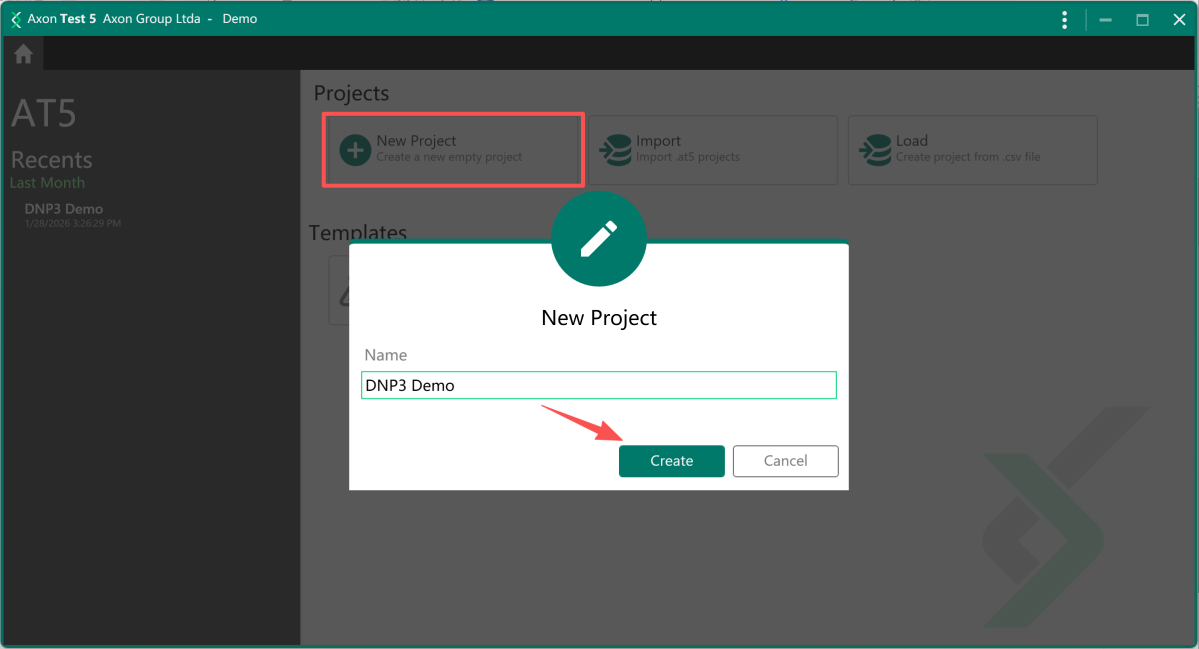Click the Recents heading in sidebar

(51, 160)
